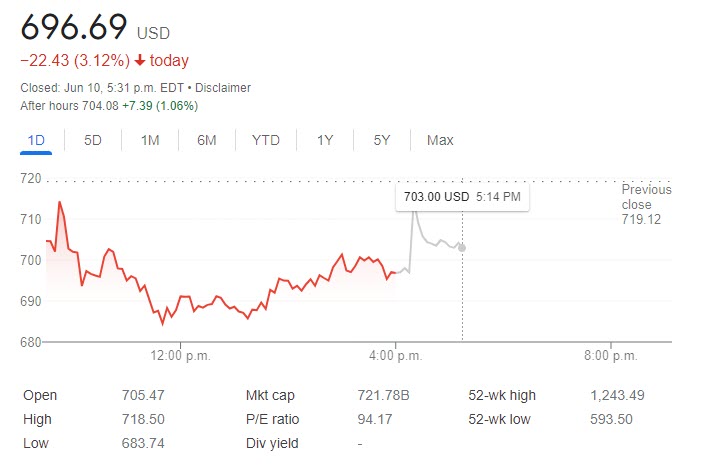This screenshot has width=724, height=469.
Task: Click the 703.00 USD chart tooltip
Action: 462,197
